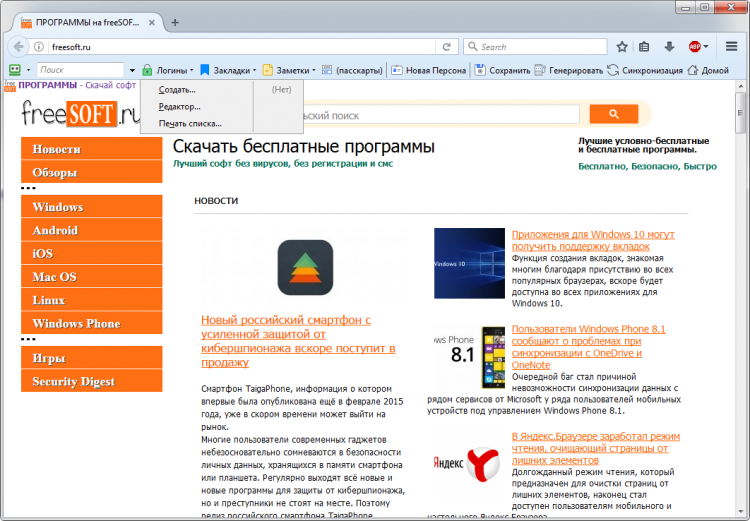Expand Заметки dropdown arrow
This screenshot has width=750, height=521.
[314, 70]
